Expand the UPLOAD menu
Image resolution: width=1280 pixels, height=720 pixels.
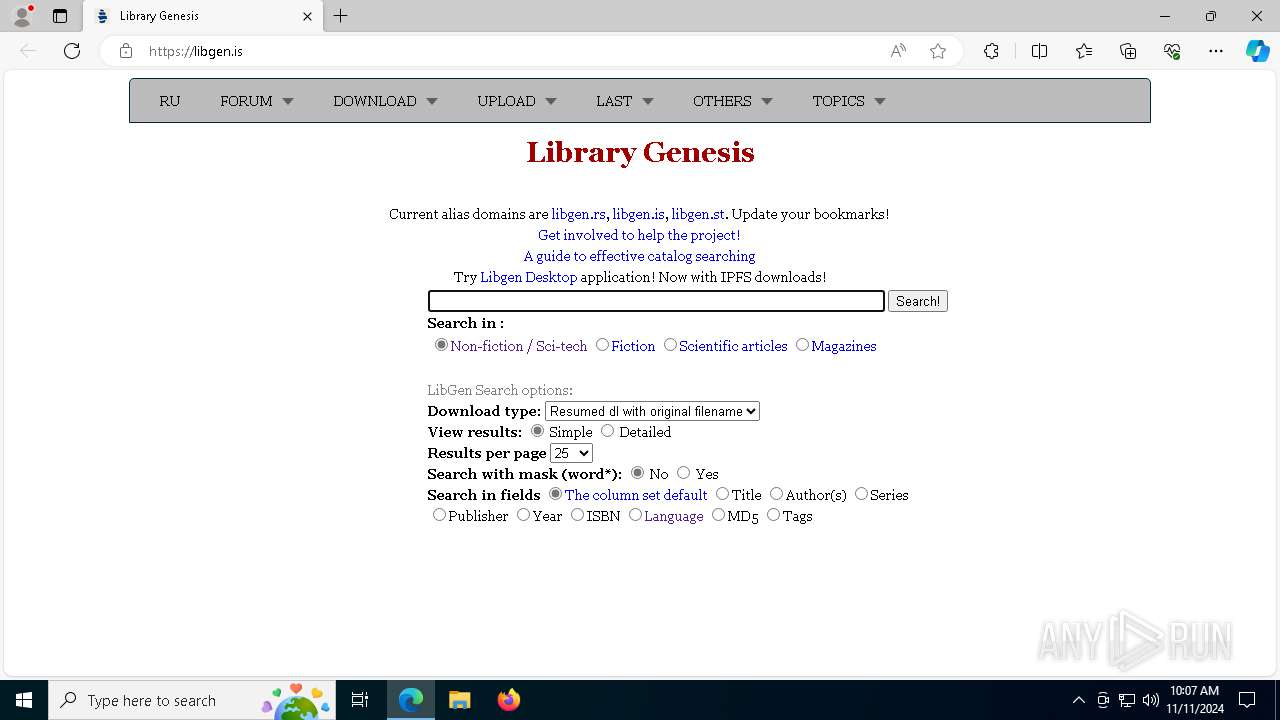coord(517,101)
